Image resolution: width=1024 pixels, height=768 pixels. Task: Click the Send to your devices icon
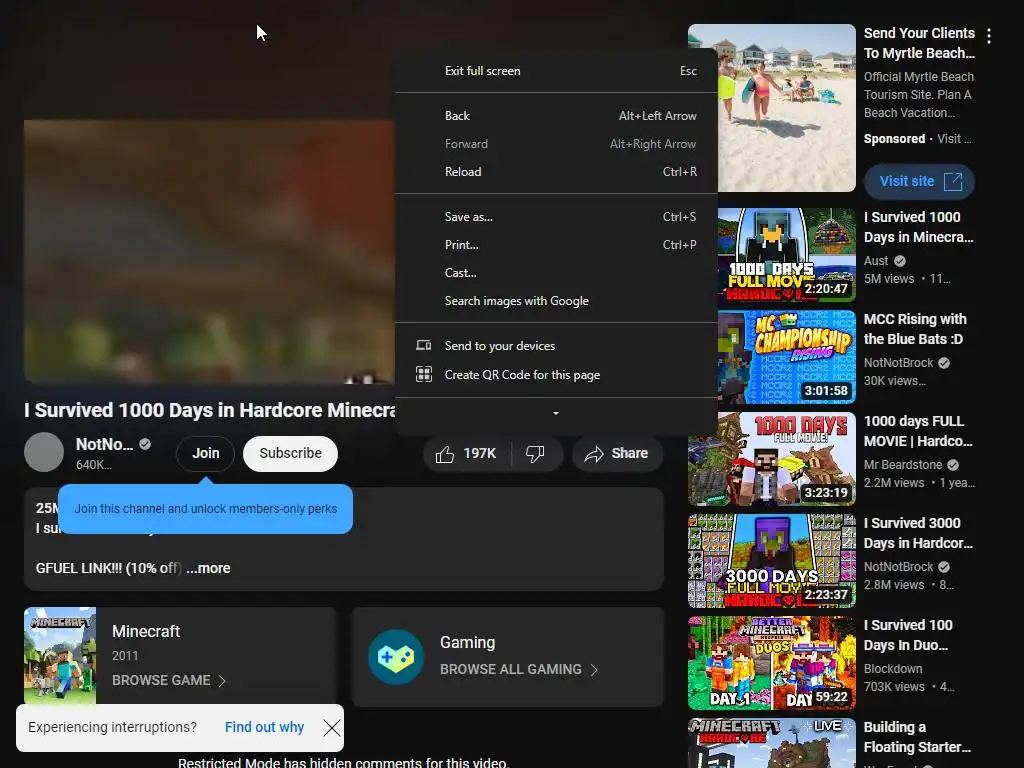click(x=424, y=345)
